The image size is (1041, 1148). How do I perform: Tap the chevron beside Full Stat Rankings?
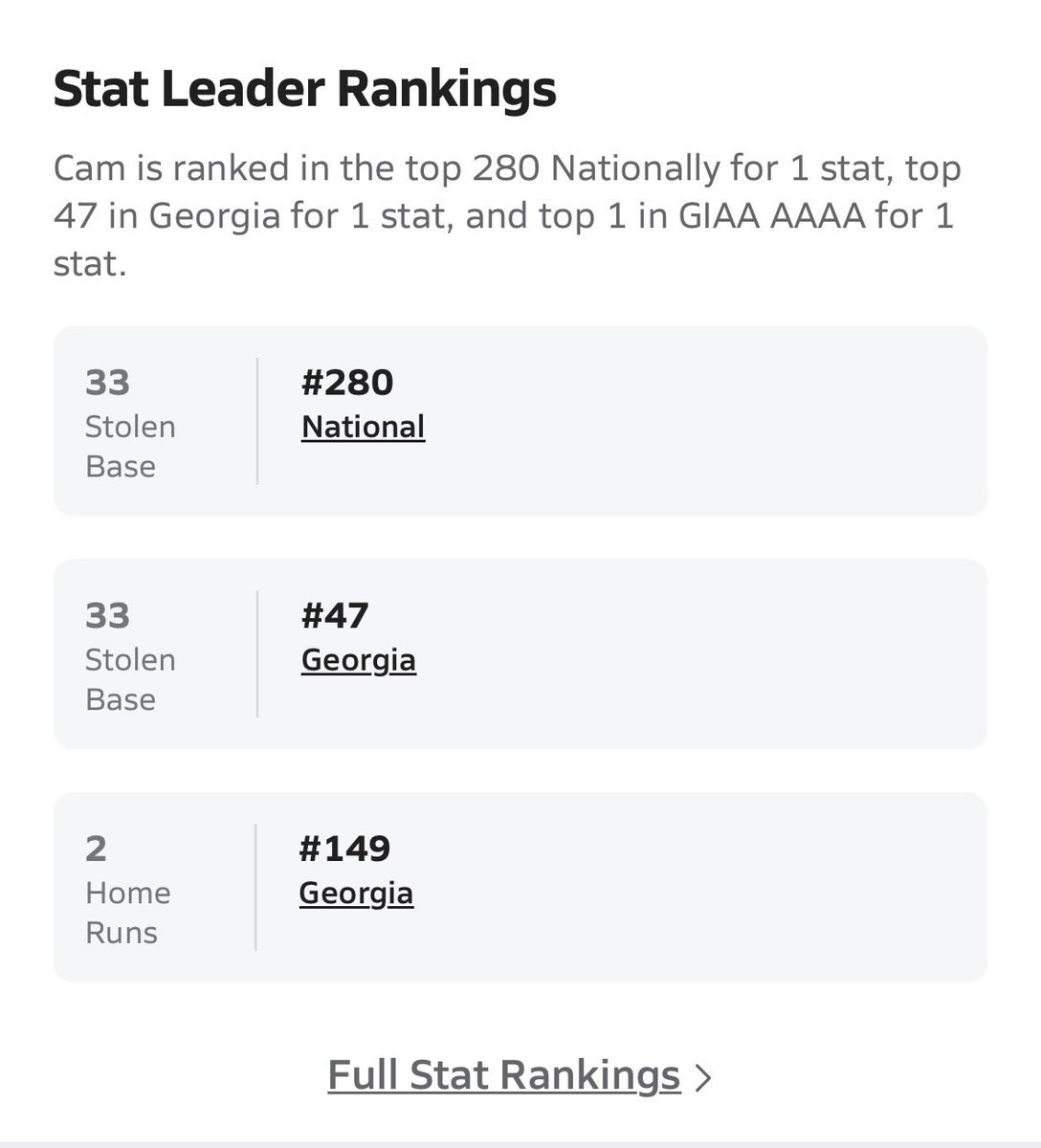coord(703,1078)
